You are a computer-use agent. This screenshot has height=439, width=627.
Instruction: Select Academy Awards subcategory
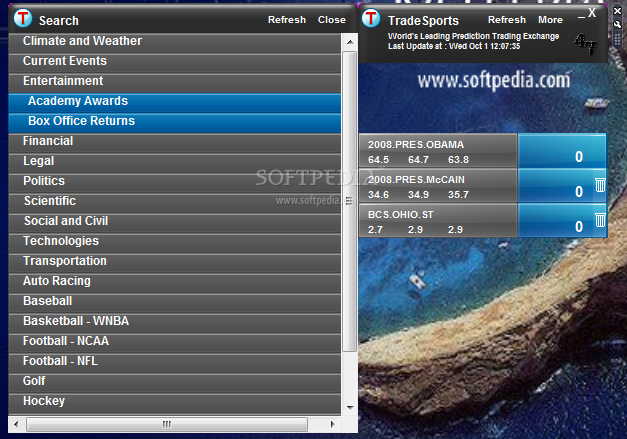click(175, 103)
